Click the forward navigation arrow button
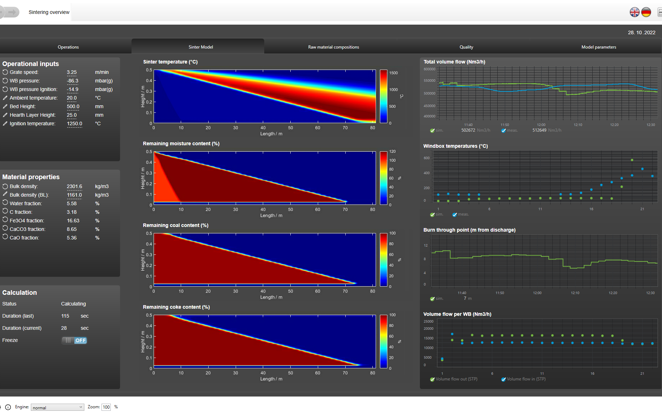 (11, 12)
